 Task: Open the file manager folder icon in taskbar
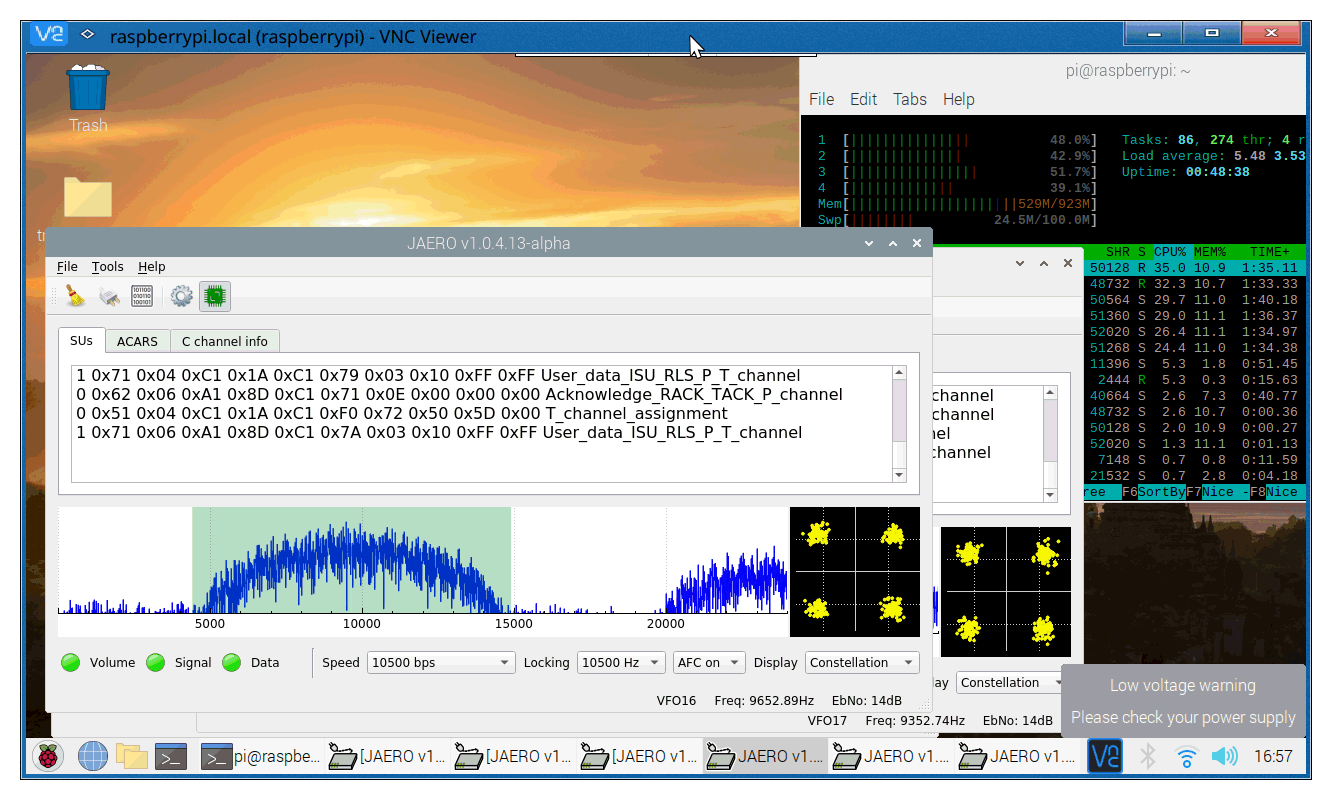pos(131,757)
